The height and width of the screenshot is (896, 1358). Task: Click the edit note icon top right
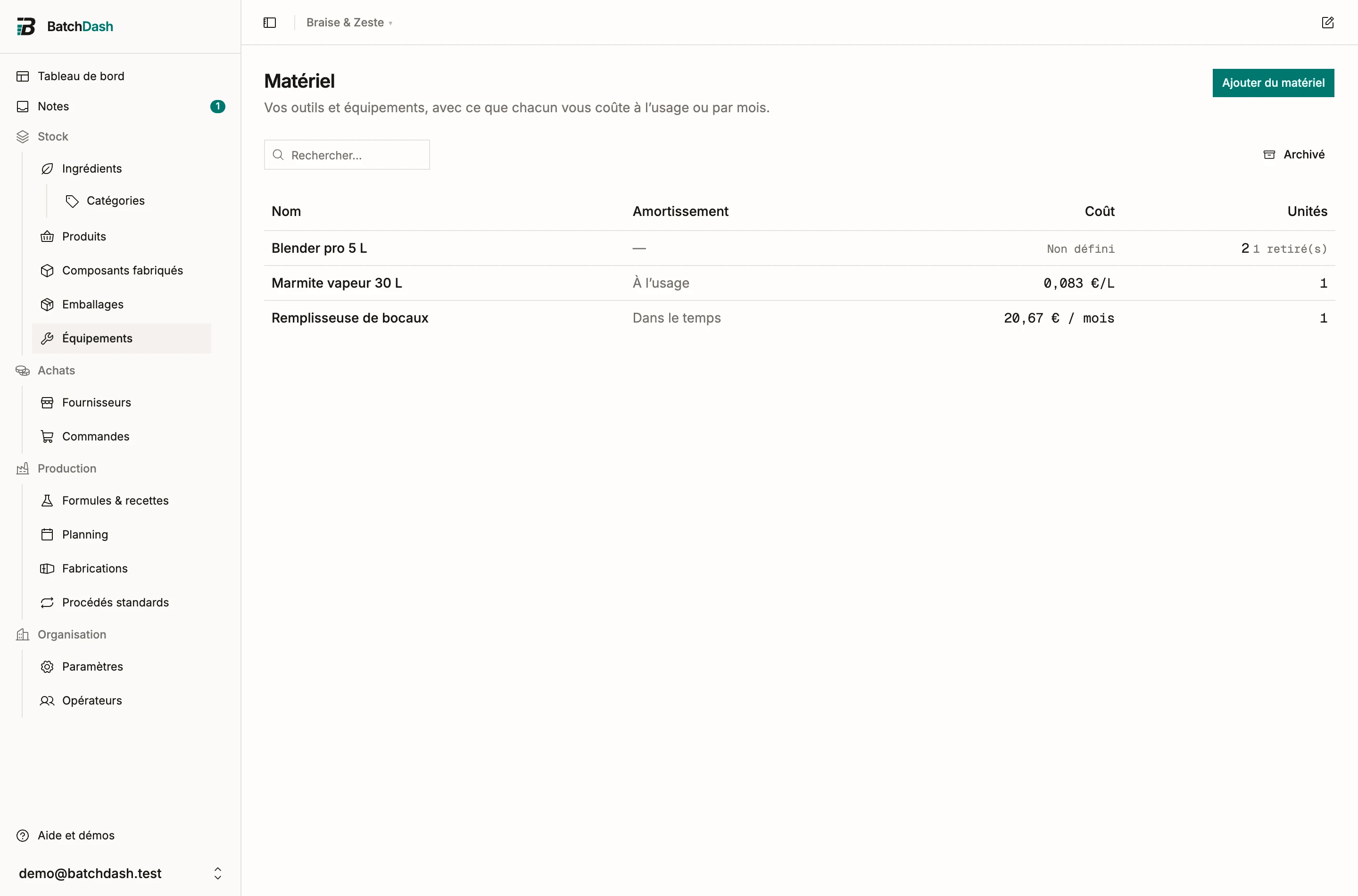(1327, 23)
